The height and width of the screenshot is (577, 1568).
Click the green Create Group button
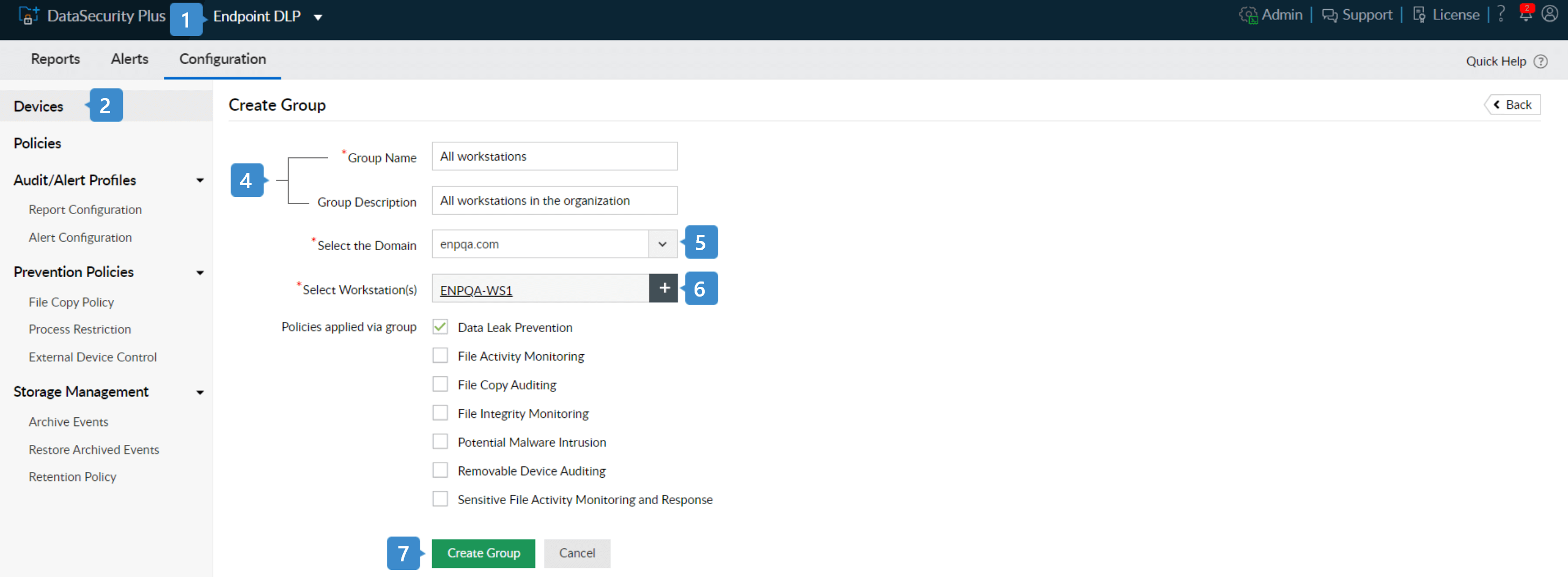pyautogui.click(x=483, y=553)
